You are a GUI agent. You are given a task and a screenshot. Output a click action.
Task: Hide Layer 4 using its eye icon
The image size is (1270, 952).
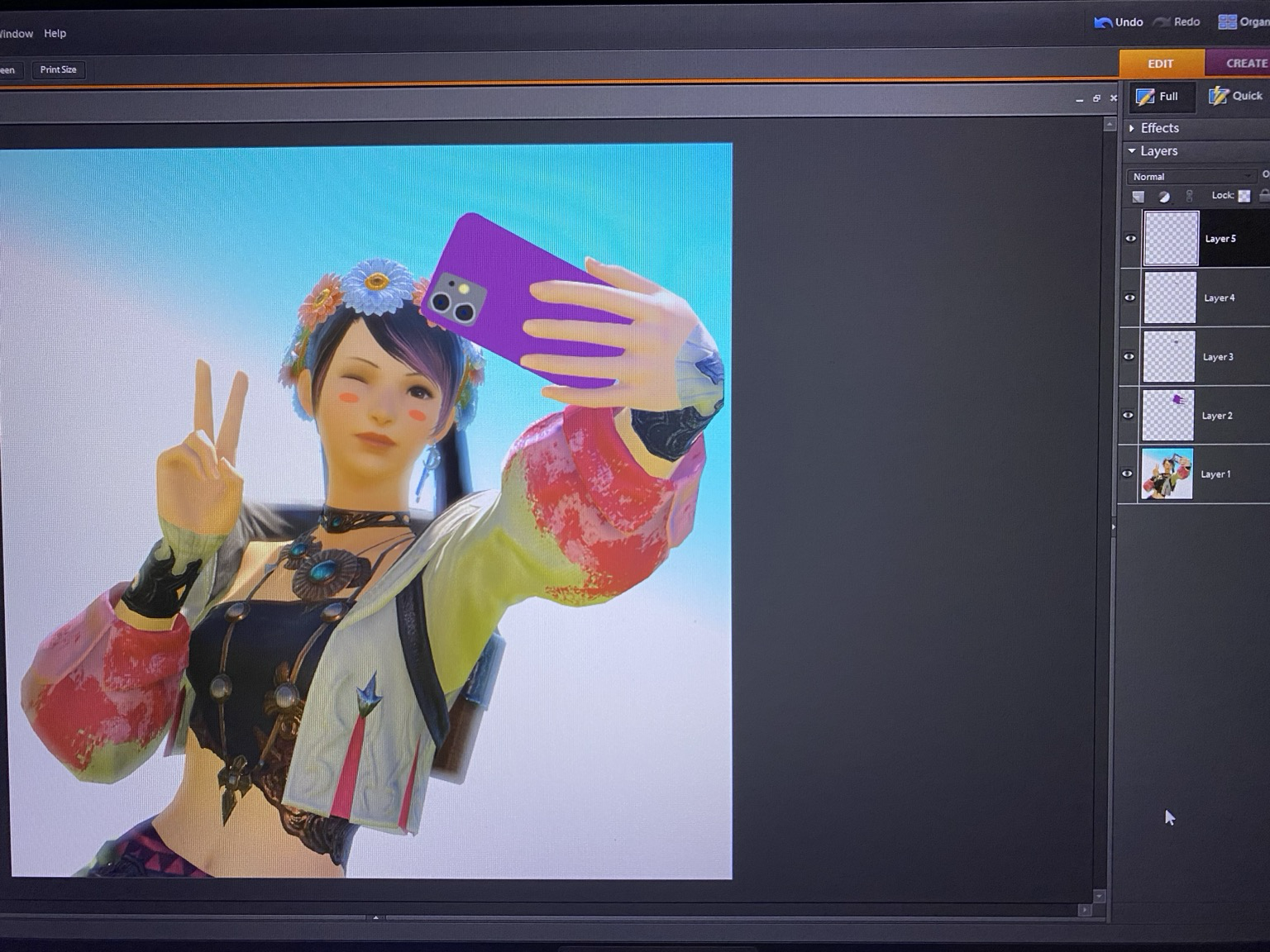click(x=1129, y=297)
